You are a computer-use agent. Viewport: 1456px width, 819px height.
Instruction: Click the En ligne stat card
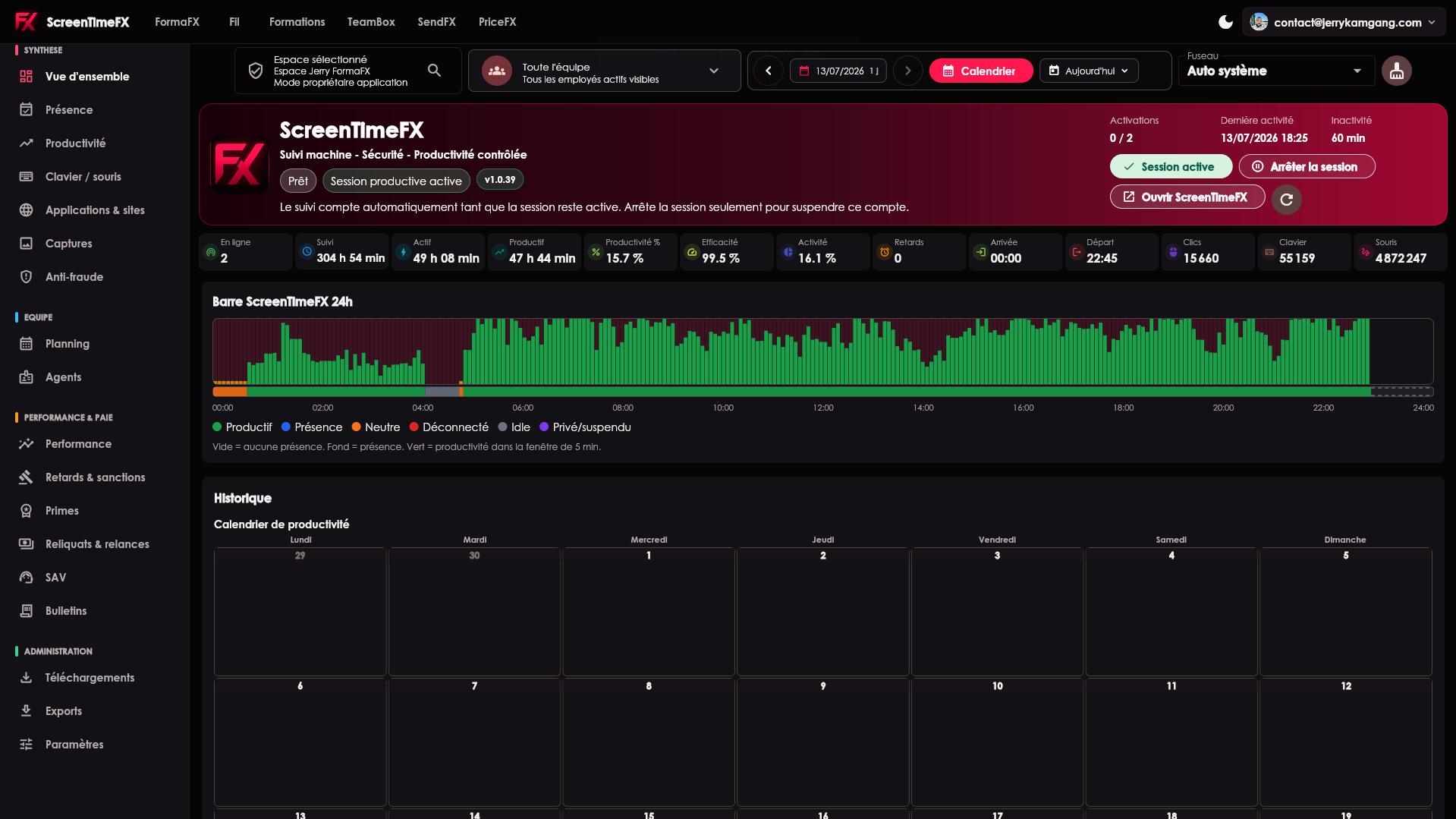pyautogui.click(x=246, y=251)
